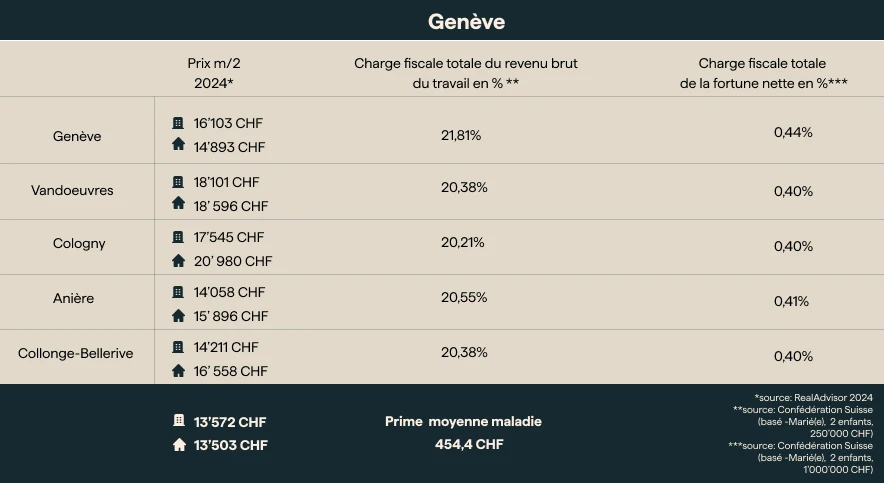Viewport: 884px width, 483px height.
Task: Select the Vandoeuvres row label
Action: coord(72,191)
